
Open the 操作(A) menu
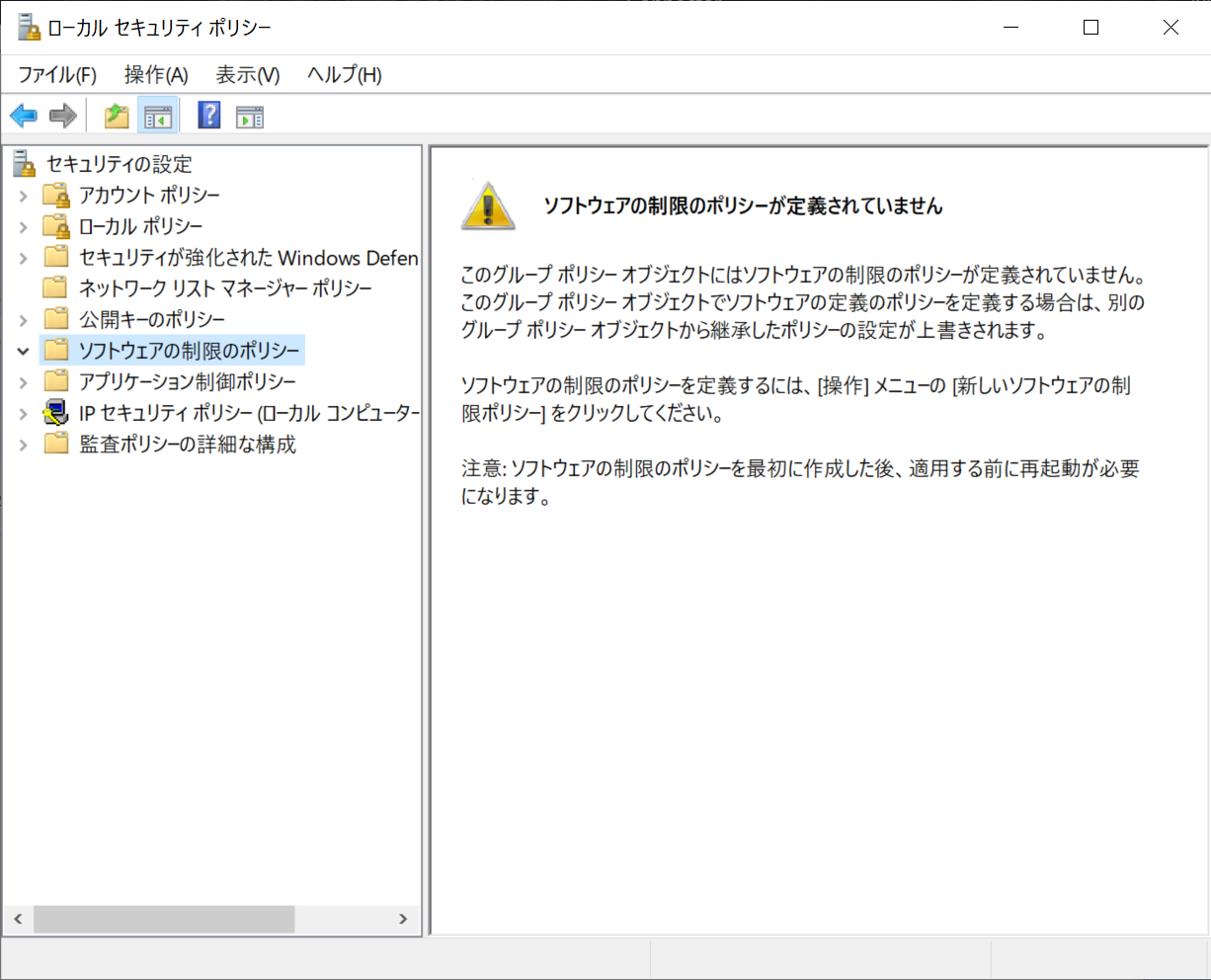156,75
